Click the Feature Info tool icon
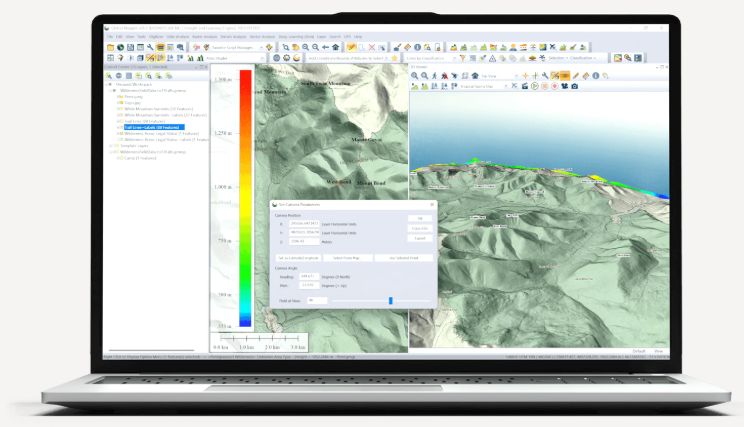Viewport: 744px width, 427px height. 416,47
